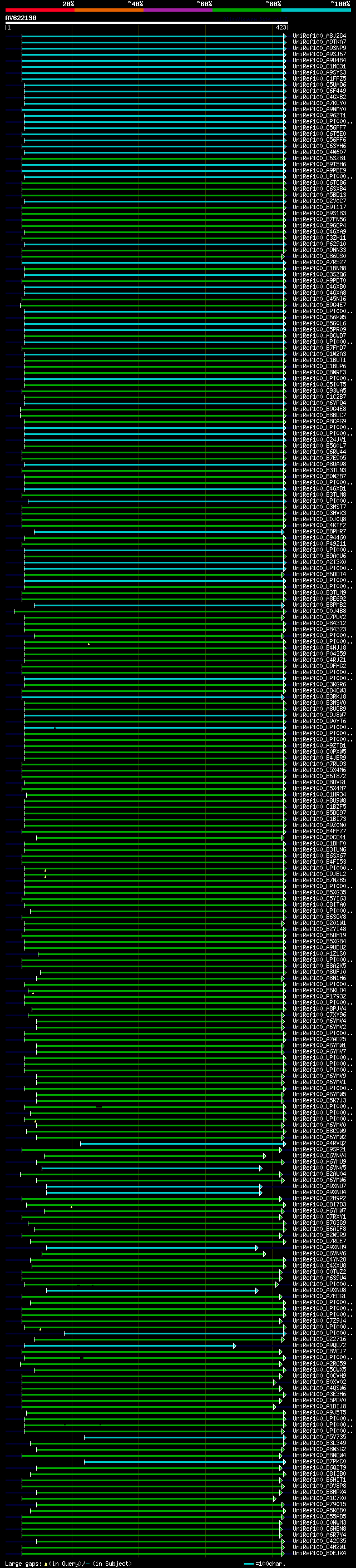Click the UniRef100_P17932 label
356x1568 pixels.
pos(319,996)
